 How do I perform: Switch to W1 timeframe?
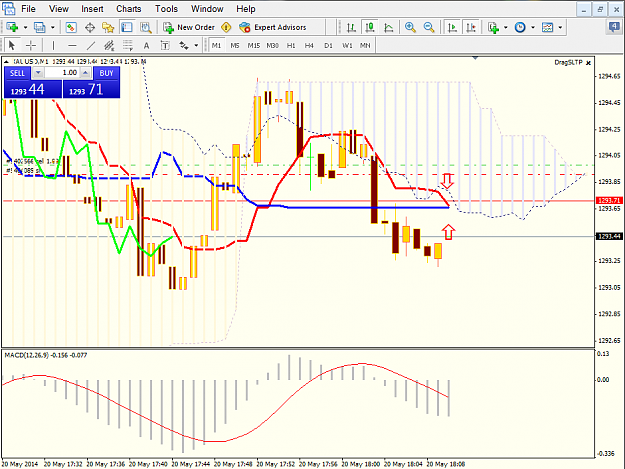[x=347, y=45]
